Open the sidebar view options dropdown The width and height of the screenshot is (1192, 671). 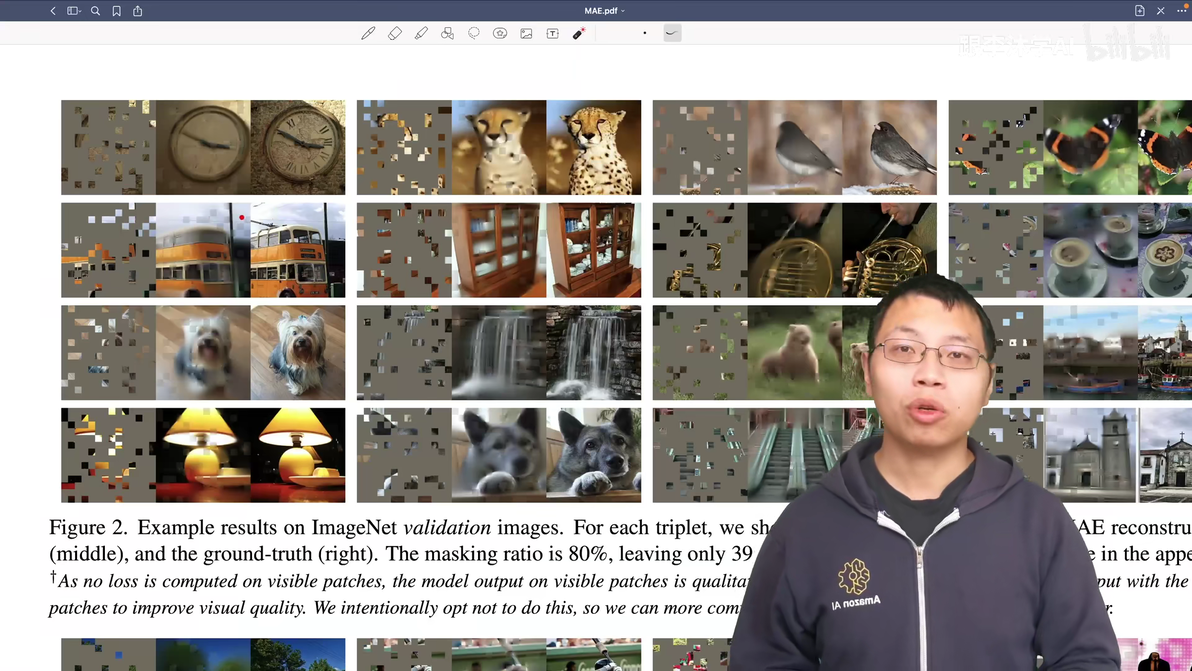(x=74, y=11)
